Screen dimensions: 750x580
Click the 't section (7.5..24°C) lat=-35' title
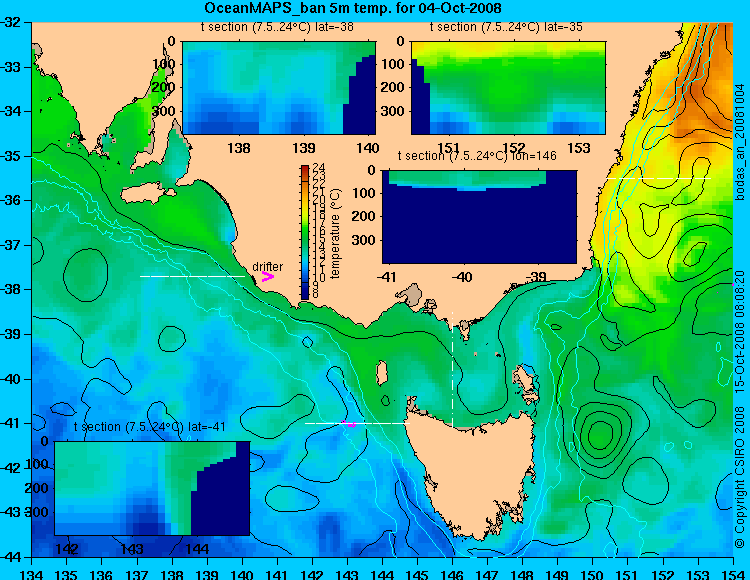click(x=507, y=27)
